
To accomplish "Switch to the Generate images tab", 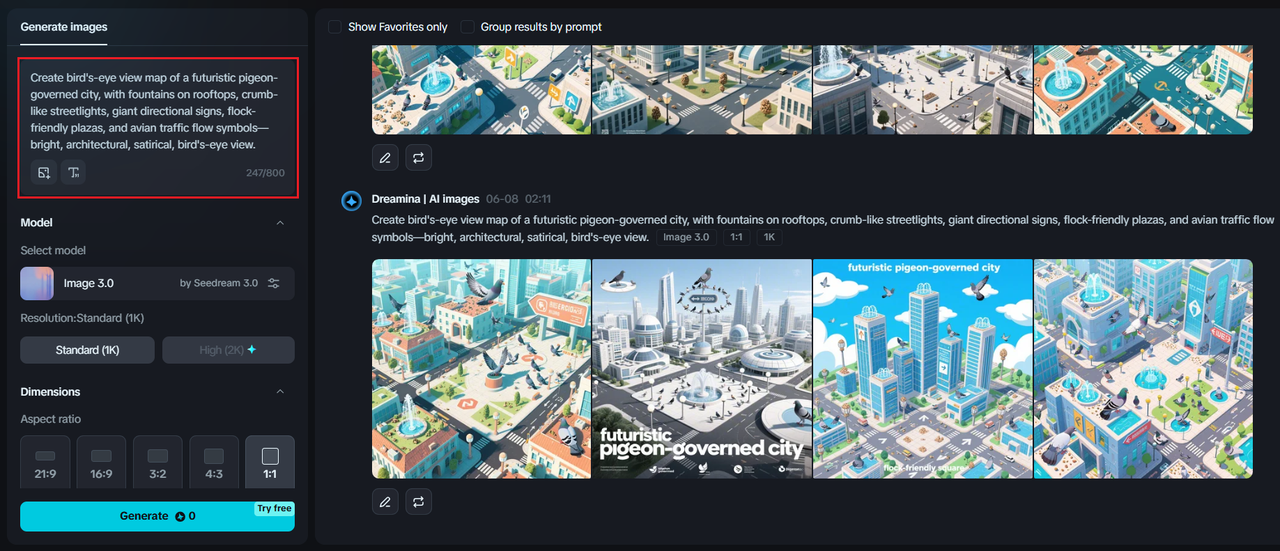I will coord(64,27).
